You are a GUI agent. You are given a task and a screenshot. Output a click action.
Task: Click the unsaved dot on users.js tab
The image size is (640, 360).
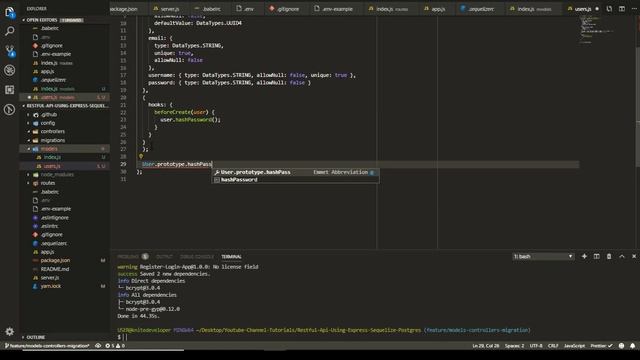click(x=597, y=9)
